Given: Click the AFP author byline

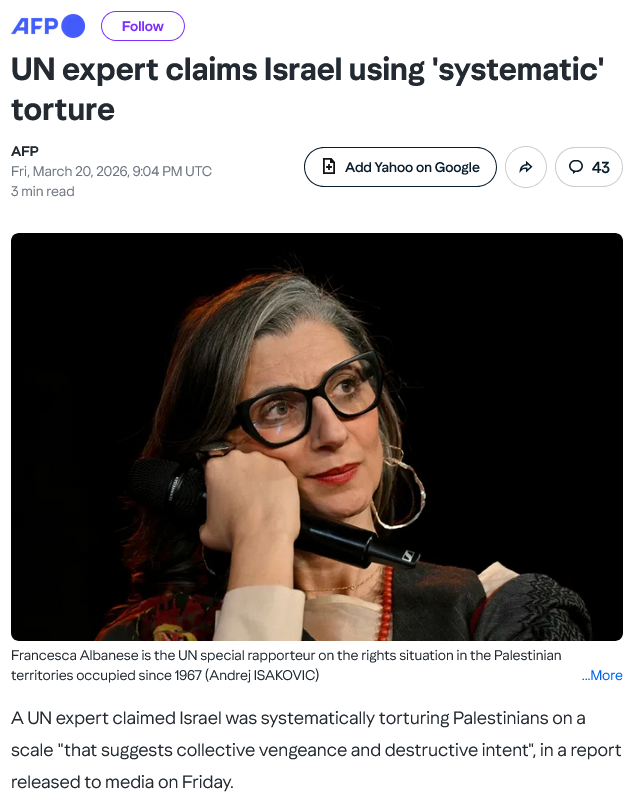Looking at the screenshot, I should [x=25, y=151].
